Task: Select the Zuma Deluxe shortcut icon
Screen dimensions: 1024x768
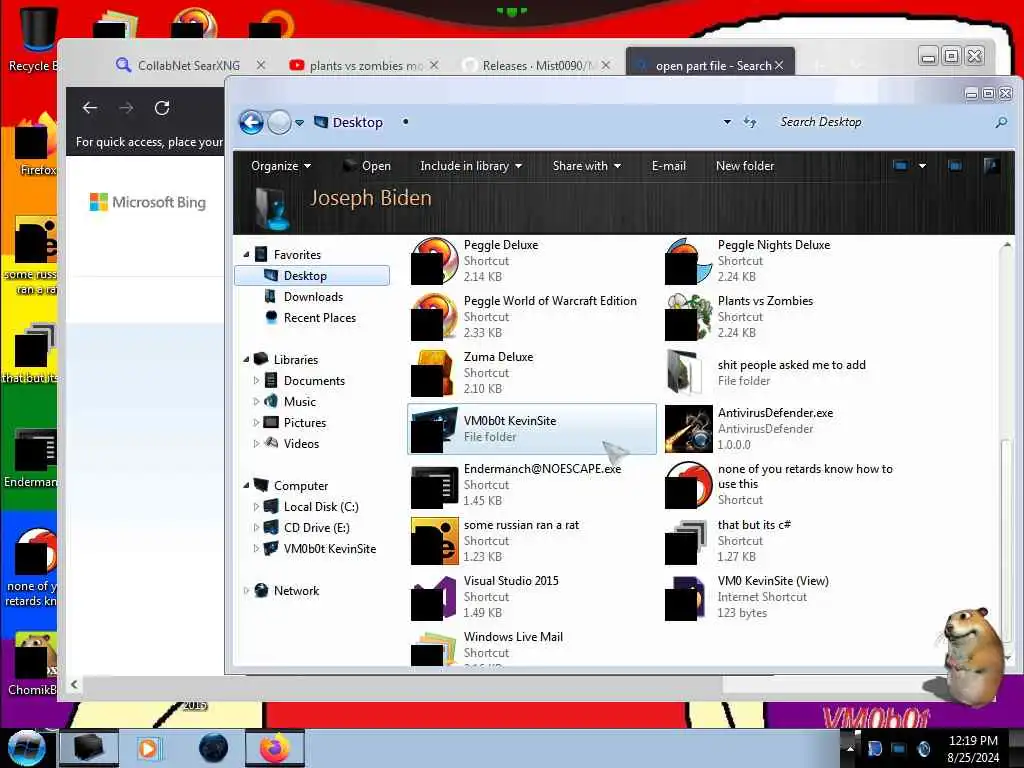Action: (x=434, y=374)
